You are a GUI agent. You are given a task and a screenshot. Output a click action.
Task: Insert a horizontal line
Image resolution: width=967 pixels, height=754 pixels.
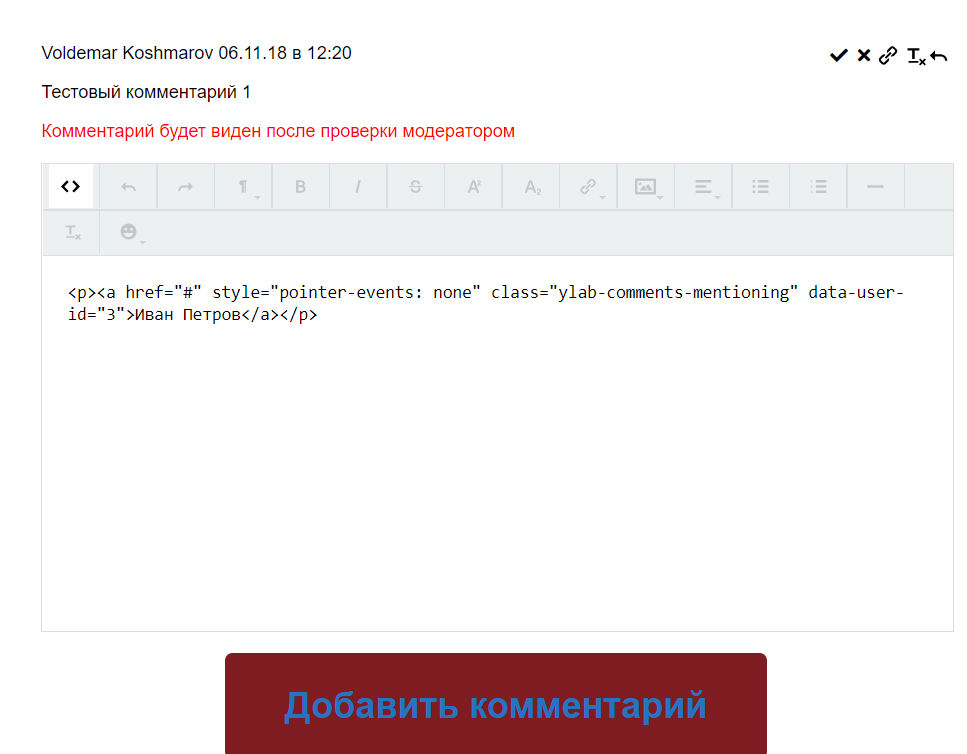tap(875, 187)
